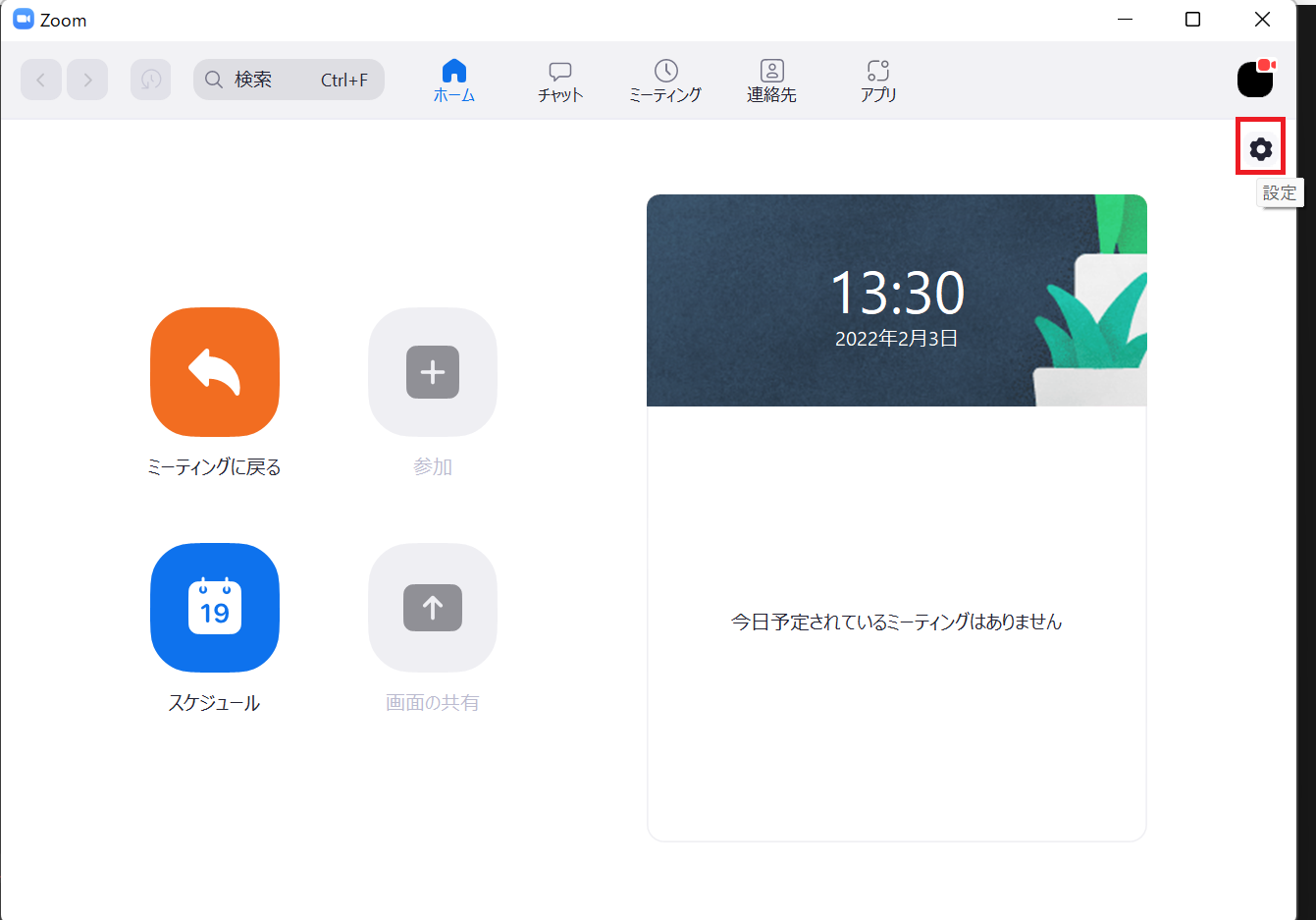Maximize the Zoom window
This screenshot has width=1316, height=920.
[x=1192, y=20]
